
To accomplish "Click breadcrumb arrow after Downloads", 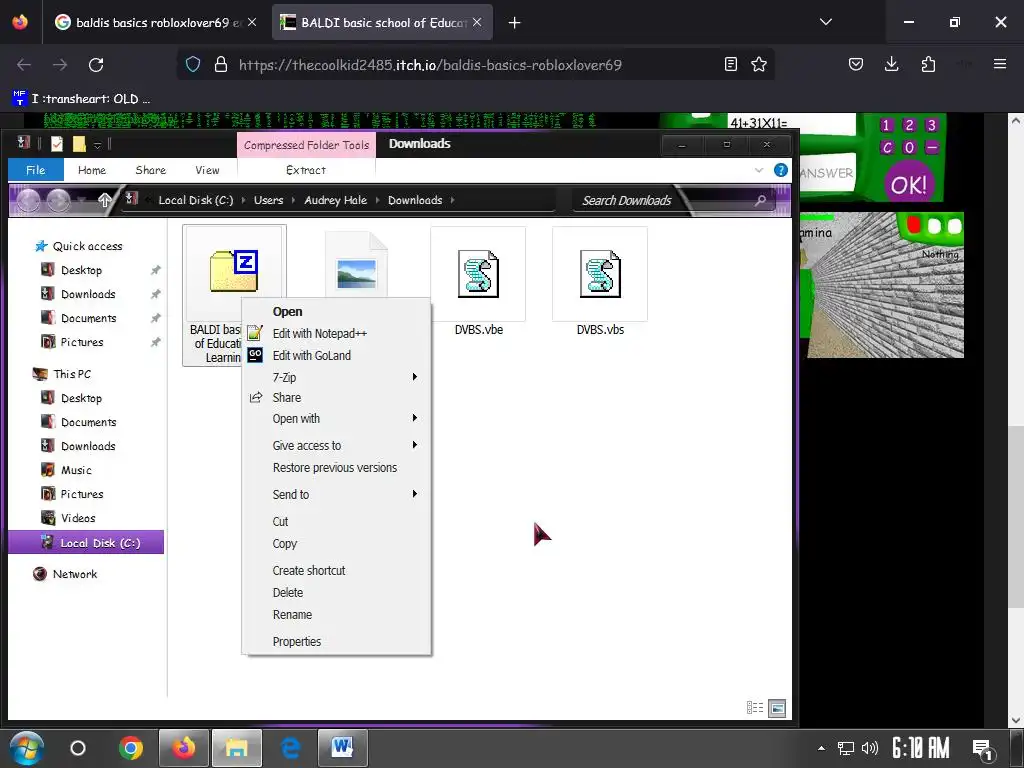I will (x=452, y=200).
